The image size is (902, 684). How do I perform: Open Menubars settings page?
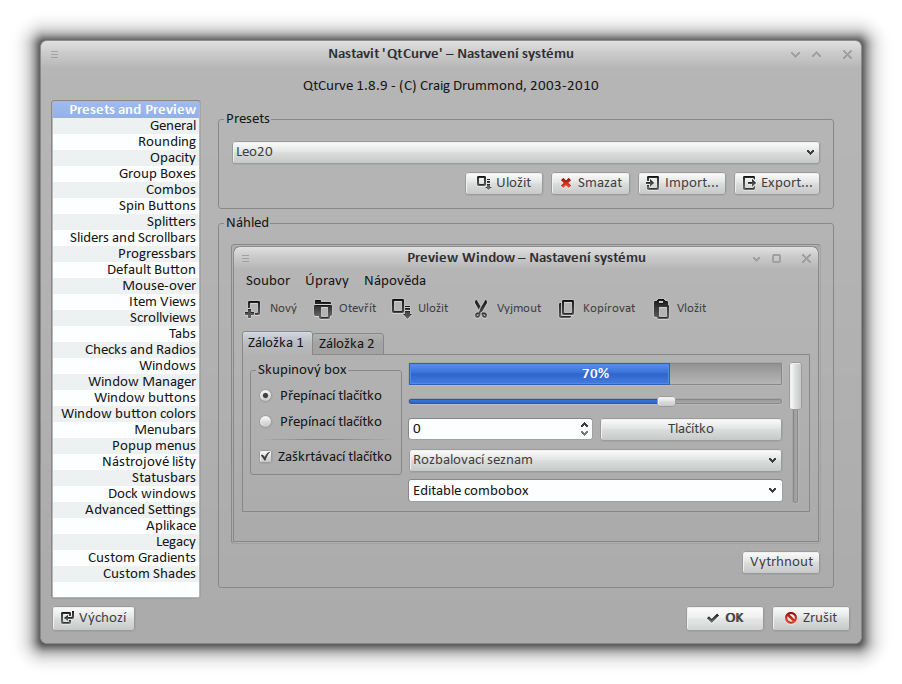126,430
